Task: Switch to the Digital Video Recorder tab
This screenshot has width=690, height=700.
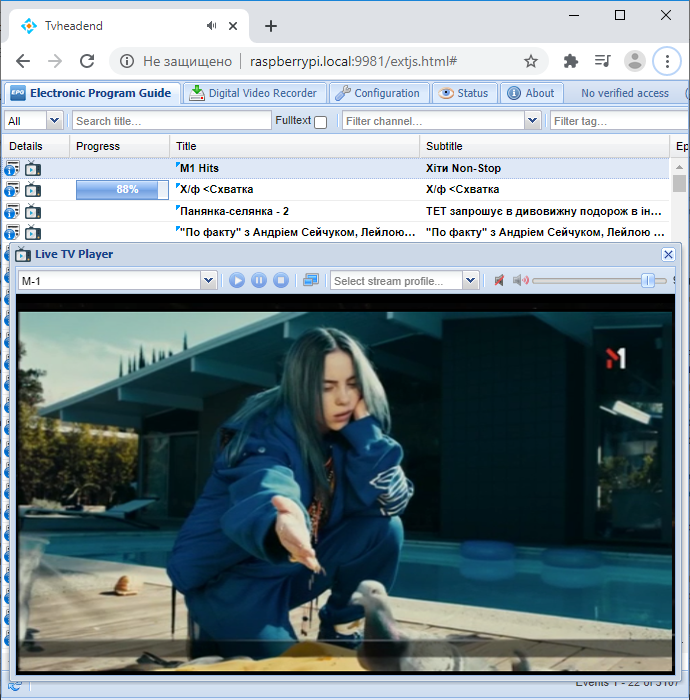Action: tap(254, 93)
